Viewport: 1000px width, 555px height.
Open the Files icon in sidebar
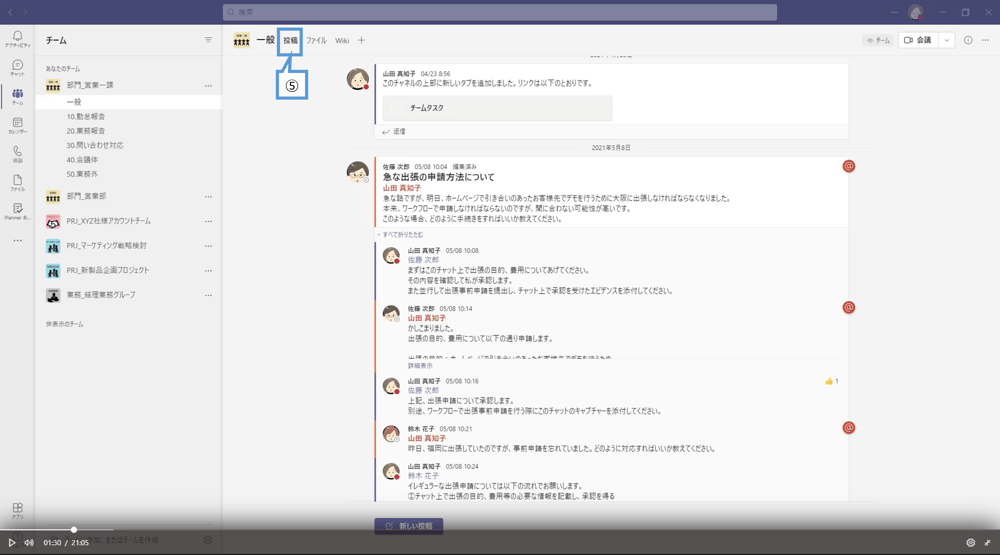click(x=17, y=182)
